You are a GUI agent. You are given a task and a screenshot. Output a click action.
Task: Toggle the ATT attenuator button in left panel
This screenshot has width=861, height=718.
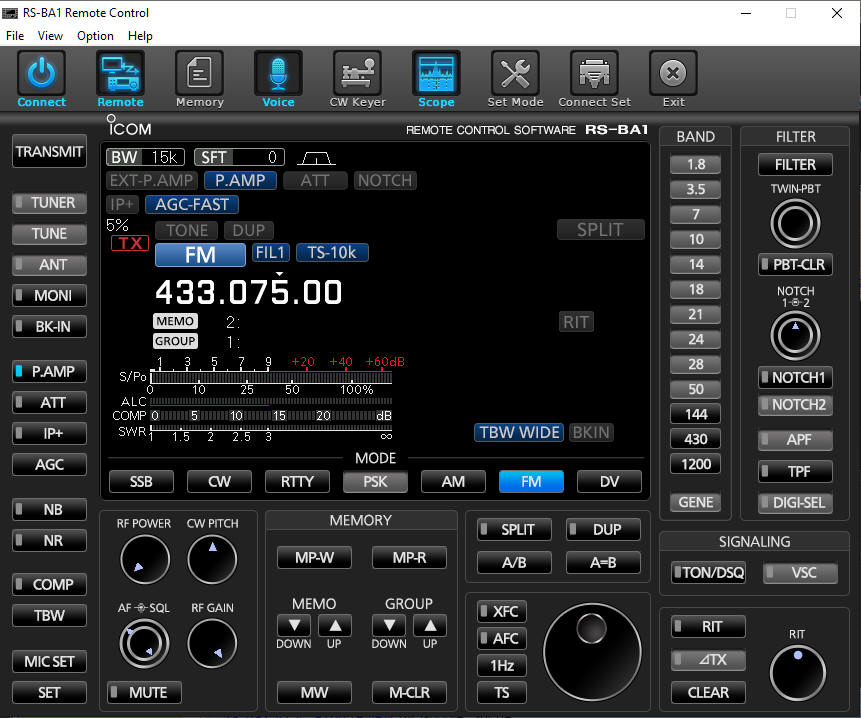click(x=49, y=403)
